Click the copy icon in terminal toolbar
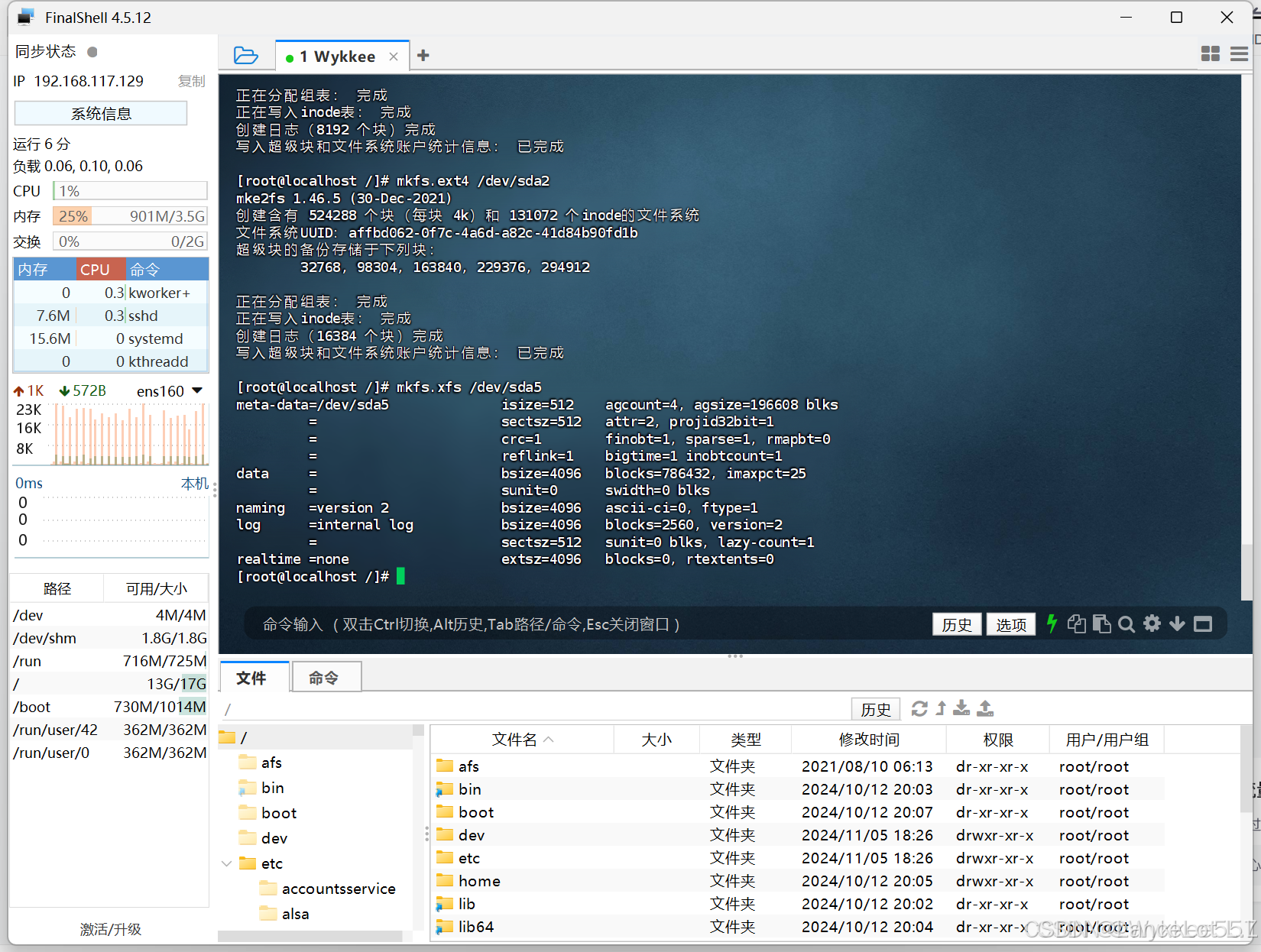 (1076, 623)
